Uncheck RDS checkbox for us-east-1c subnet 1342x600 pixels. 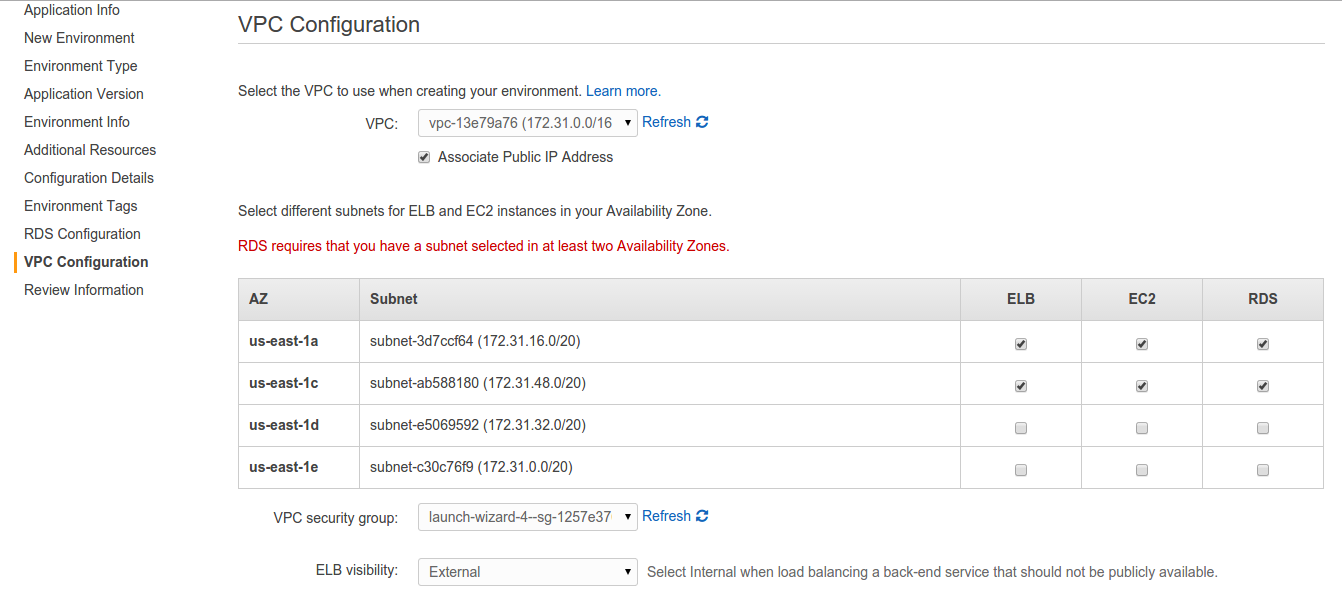[x=1262, y=385]
